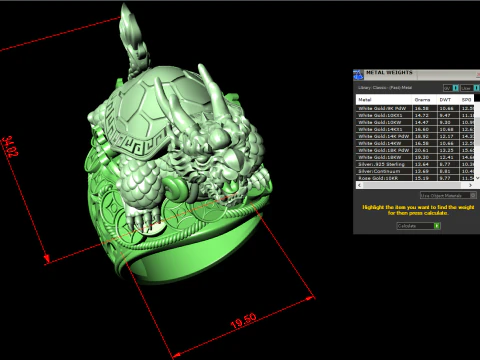This screenshot has height=360, width=480.
Task: Click the DWT column header
Action: tap(448, 100)
